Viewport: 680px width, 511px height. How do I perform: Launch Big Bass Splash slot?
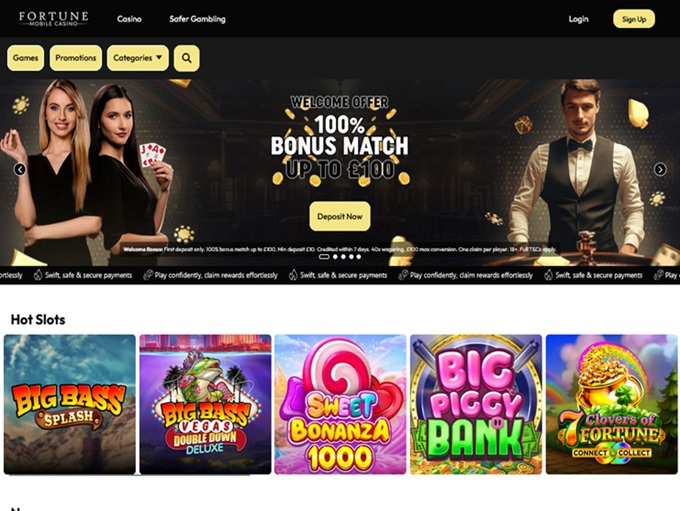70,404
